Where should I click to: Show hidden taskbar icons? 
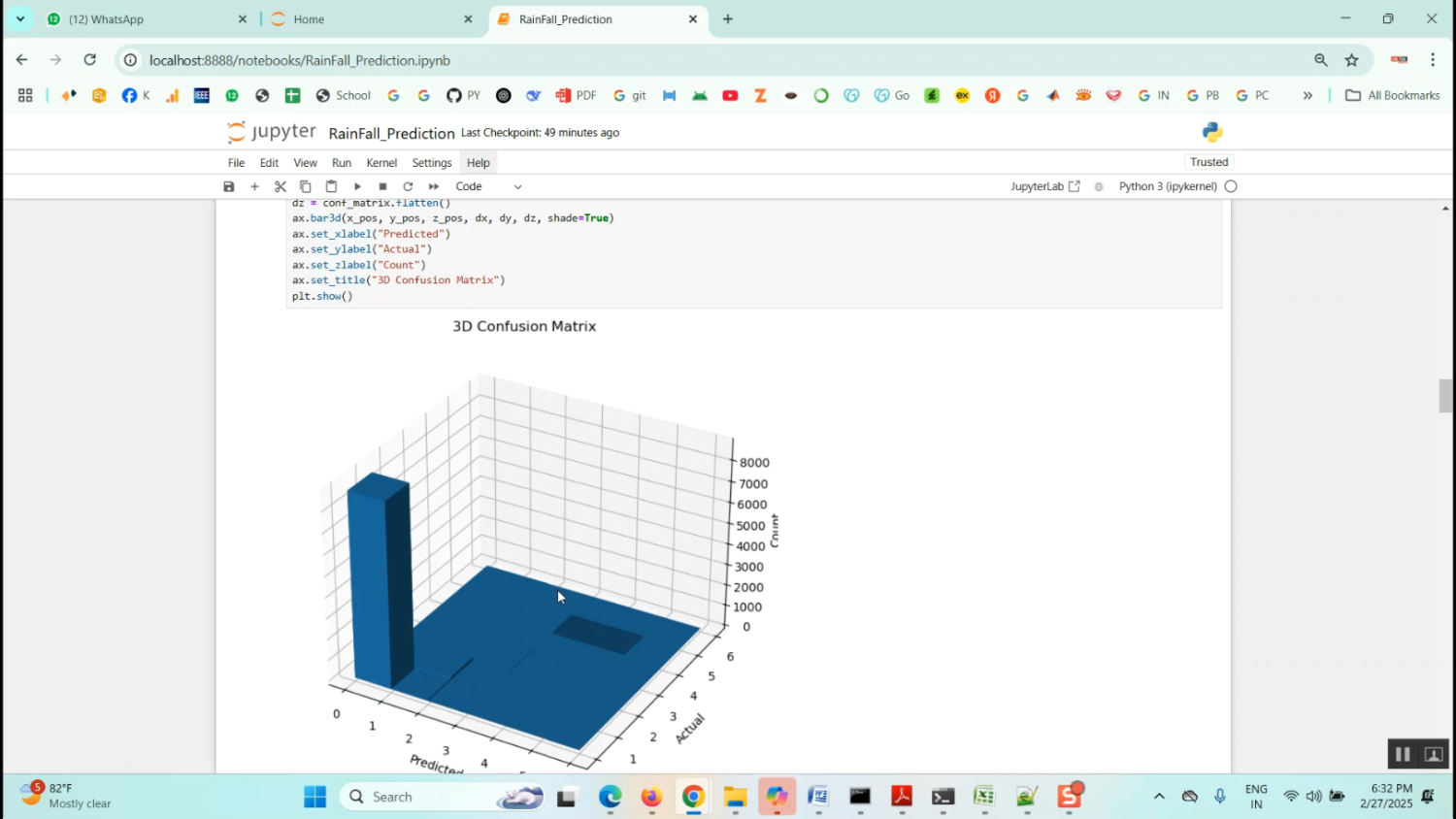coord(1158,796)
